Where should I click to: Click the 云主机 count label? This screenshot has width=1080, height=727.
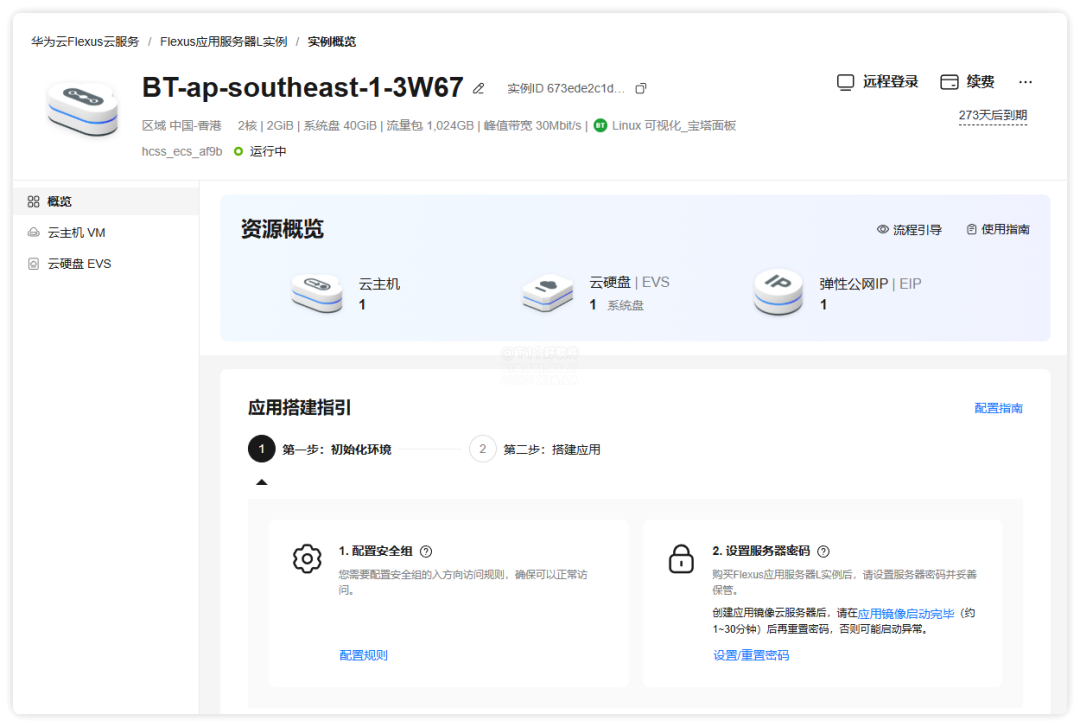tap(379, 284)
